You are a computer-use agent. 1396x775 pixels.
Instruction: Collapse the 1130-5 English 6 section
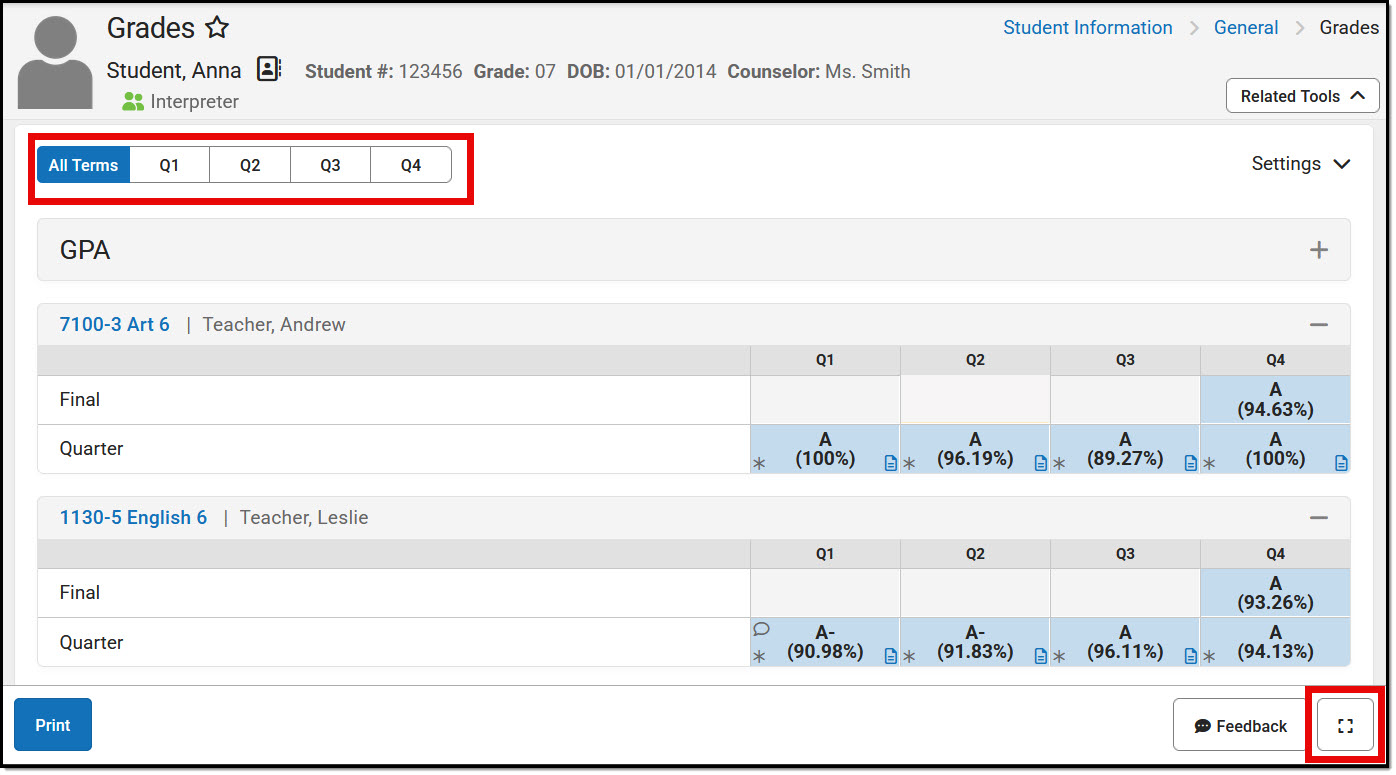click(x=1319, y=517)
